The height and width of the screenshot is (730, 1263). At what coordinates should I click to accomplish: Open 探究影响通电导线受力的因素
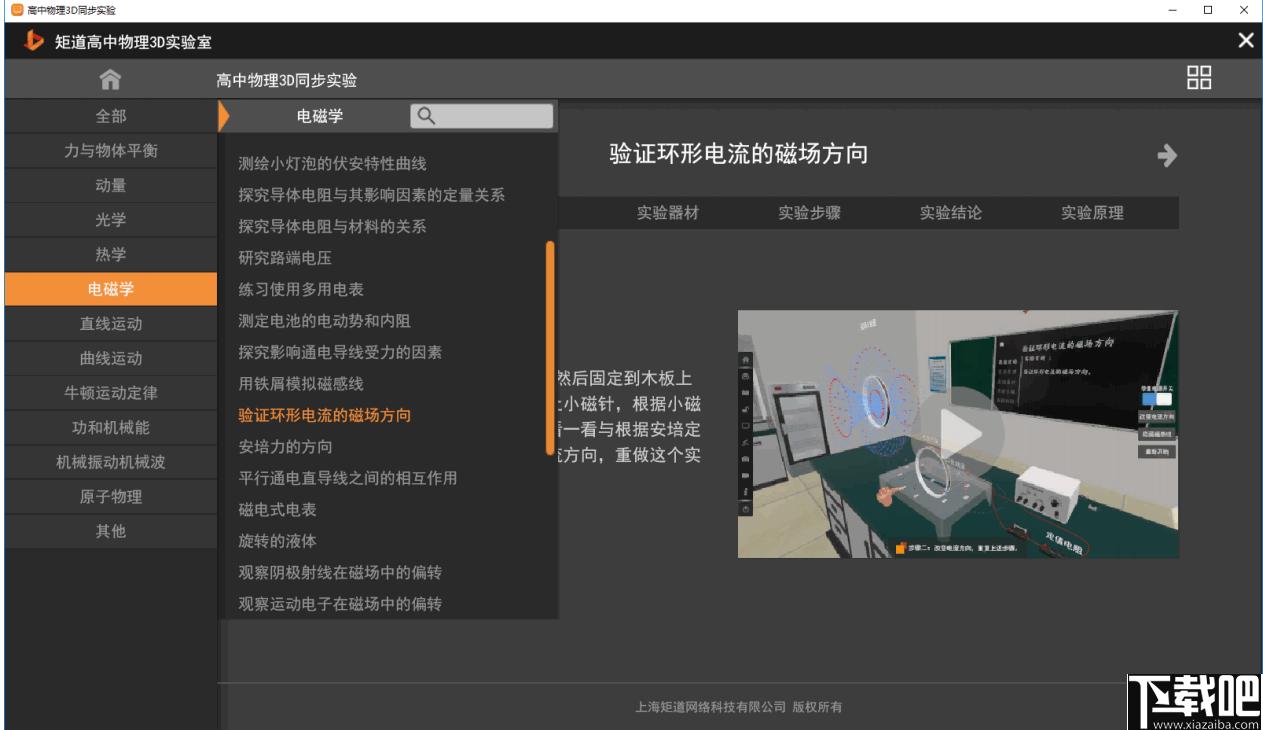click(x=340, y=352)
